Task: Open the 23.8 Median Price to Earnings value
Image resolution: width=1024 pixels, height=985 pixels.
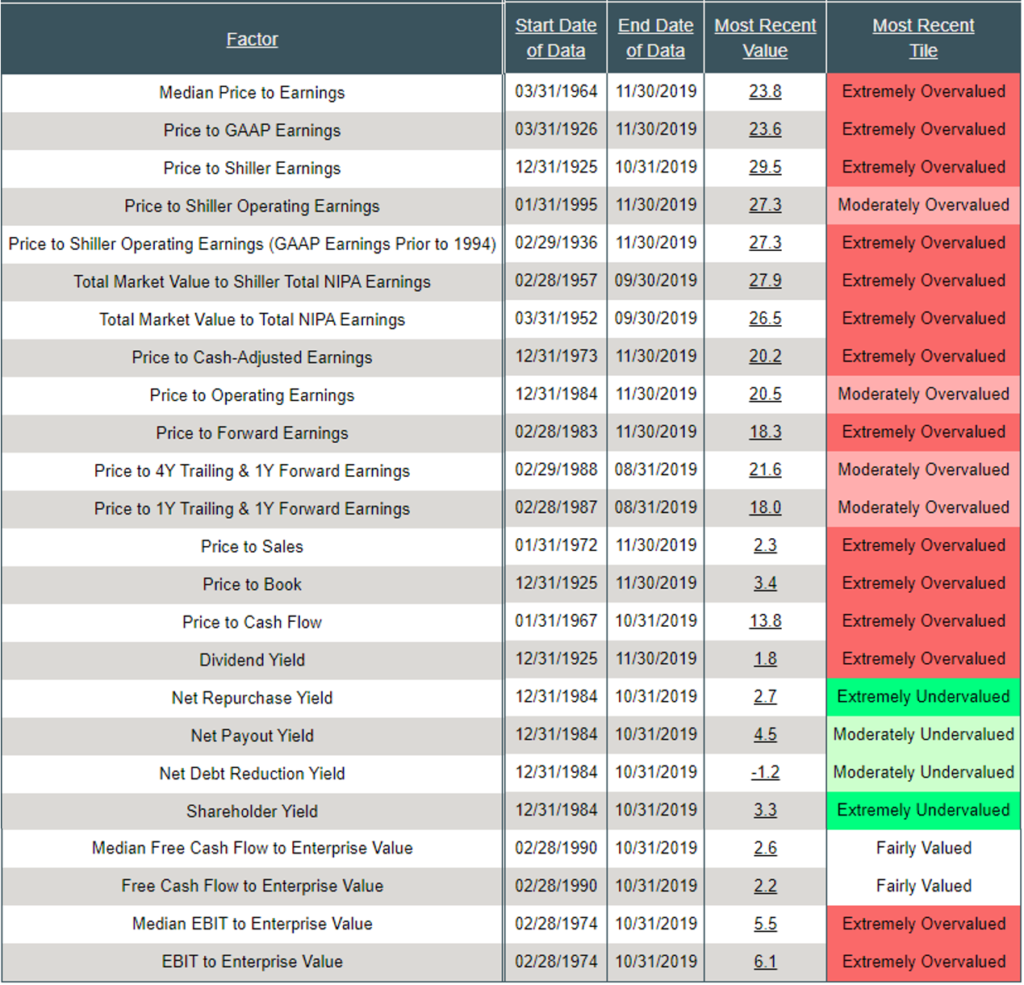Action: (x=765, y=91)
